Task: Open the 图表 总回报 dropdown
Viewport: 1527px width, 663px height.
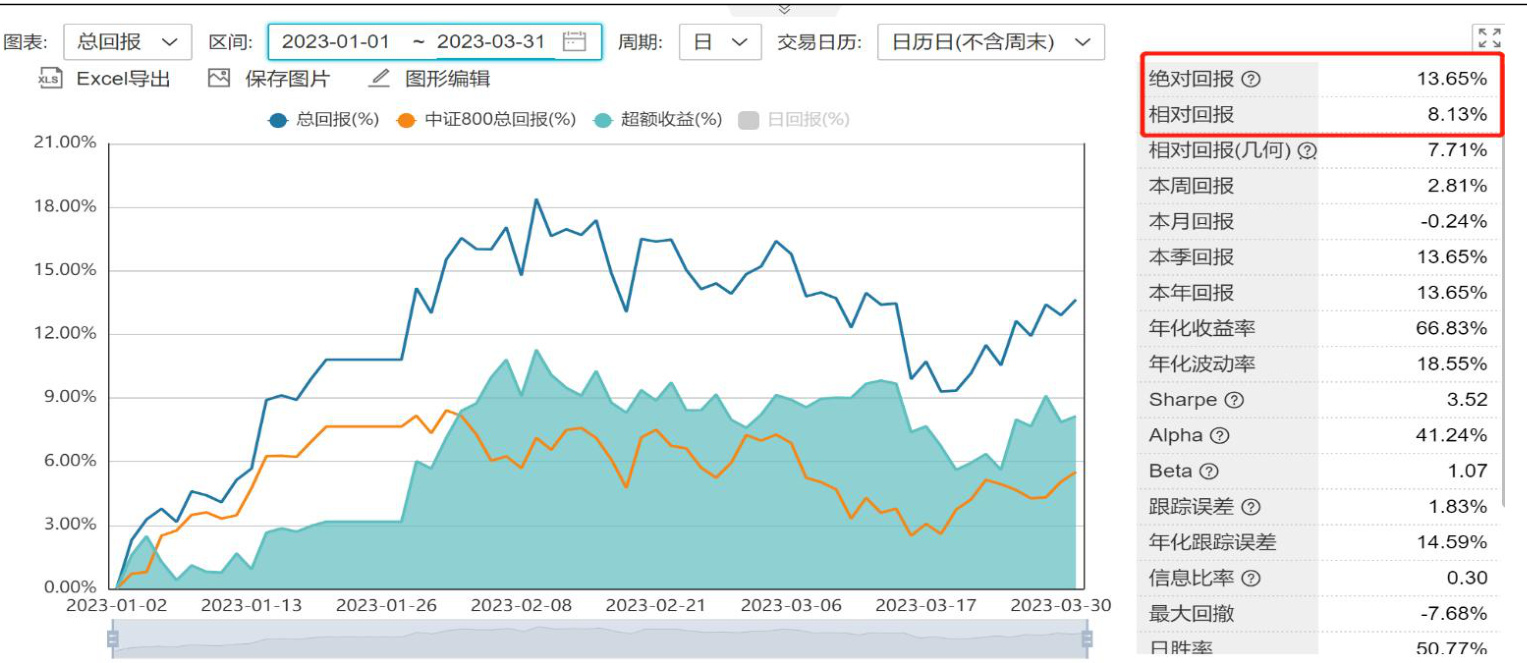Action: (x=127, y=42)
